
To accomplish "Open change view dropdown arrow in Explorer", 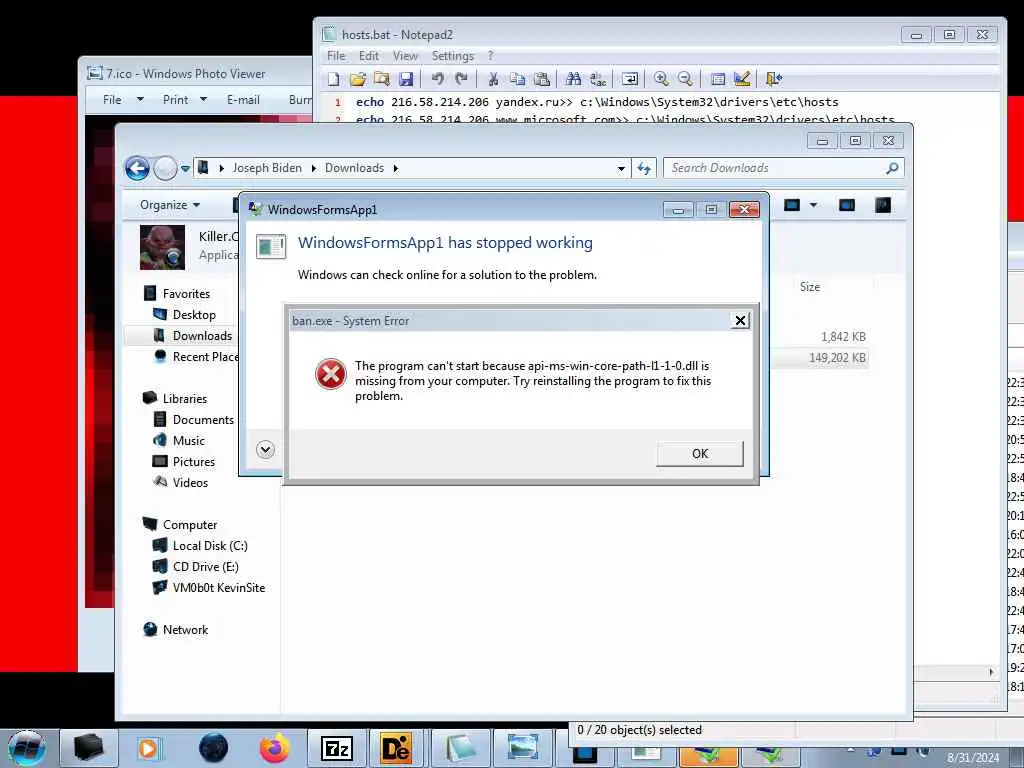I will pos(814,205).
